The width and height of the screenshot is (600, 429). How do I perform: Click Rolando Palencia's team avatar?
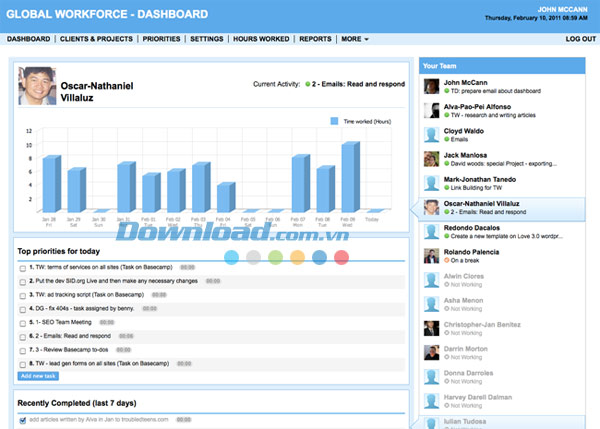click(431, 255)
